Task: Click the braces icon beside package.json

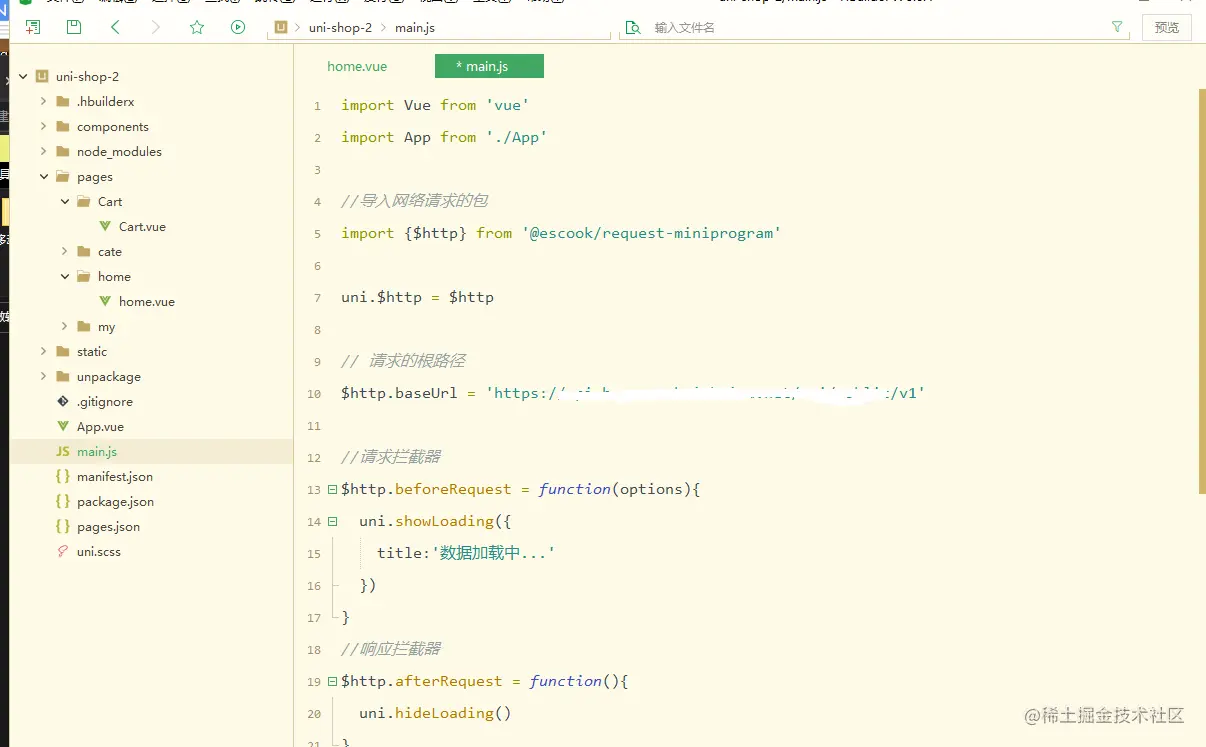Action: (x=63, y=502)
